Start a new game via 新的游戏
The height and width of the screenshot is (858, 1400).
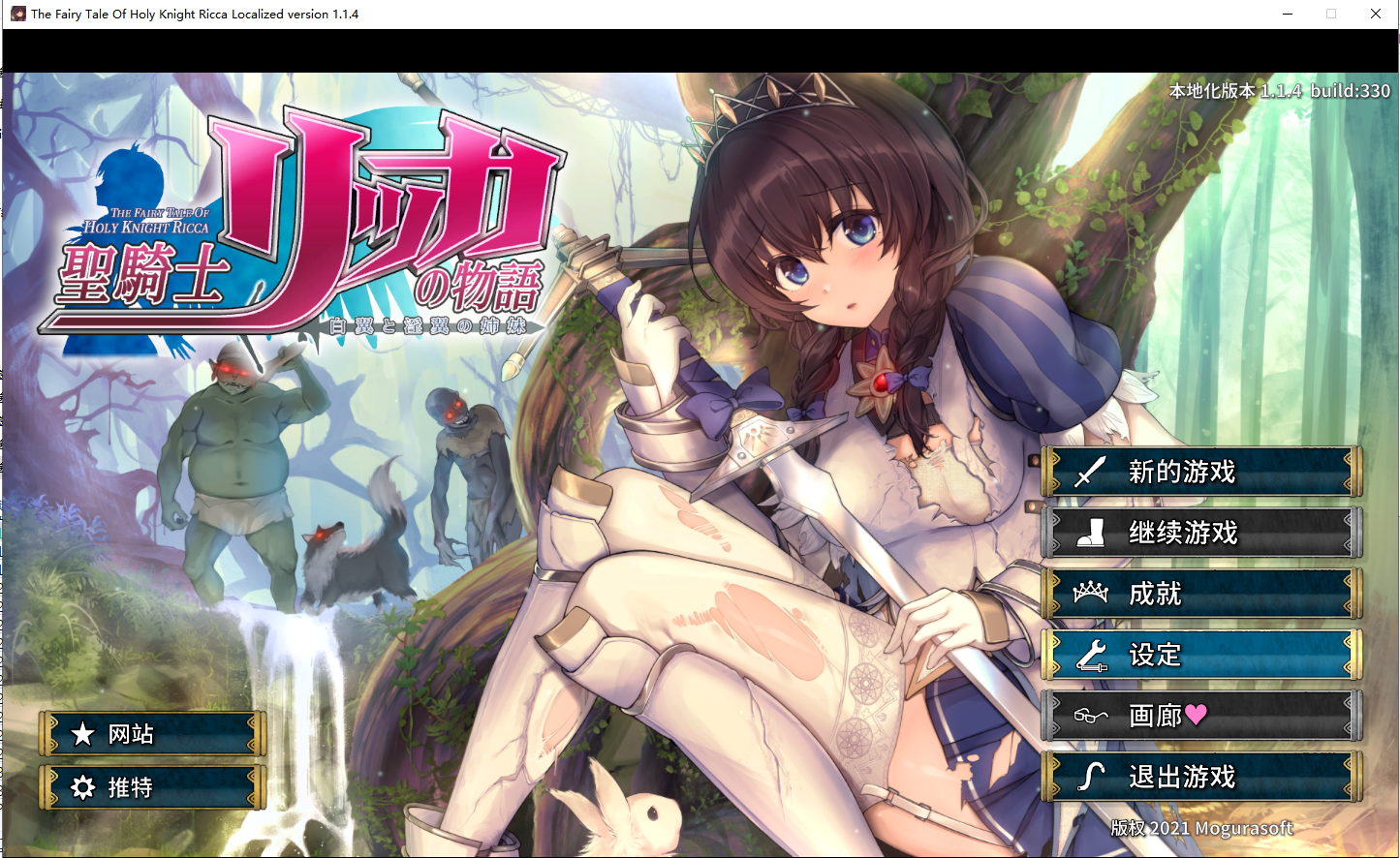[1201, 472]
